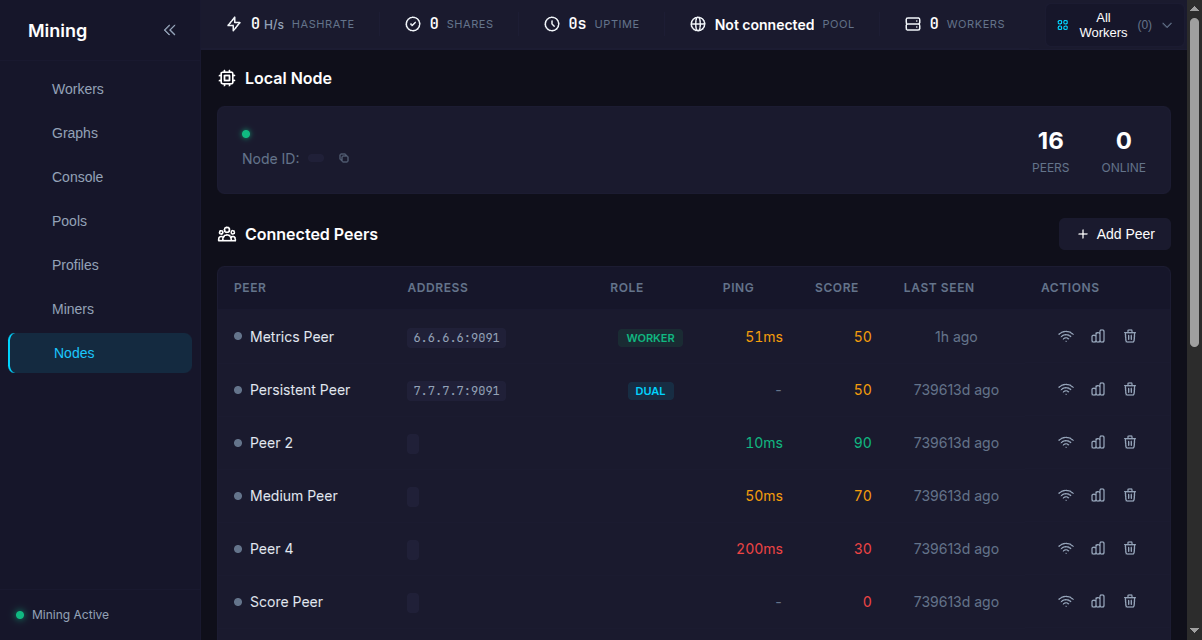Sort peers by Ping column header
Image resolution: width=1202 pixels, height=640 pixels.
click(738, 288)
